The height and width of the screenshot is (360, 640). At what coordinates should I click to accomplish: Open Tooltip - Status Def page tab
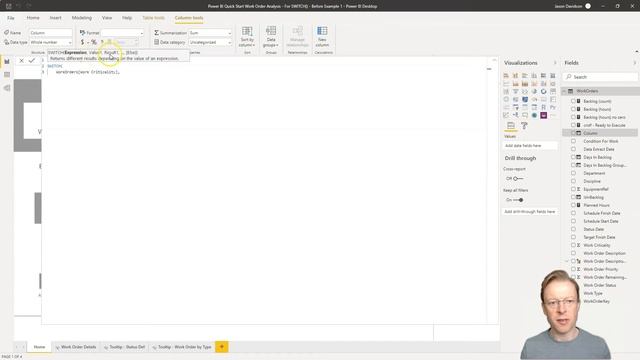pyautogui.click(x=124, y=347)
